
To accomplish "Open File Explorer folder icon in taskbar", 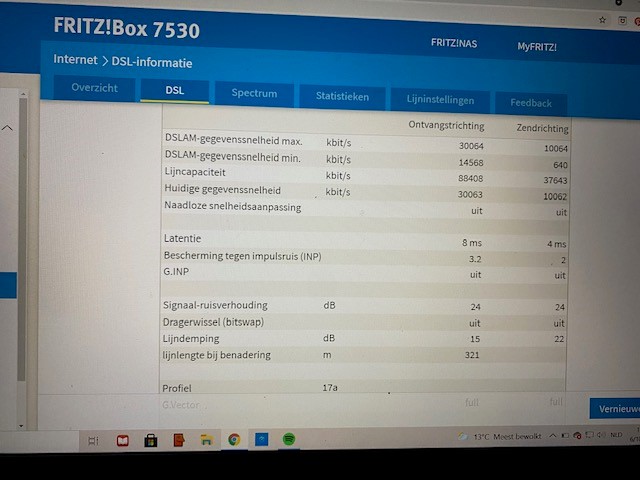I will [206, 440].
